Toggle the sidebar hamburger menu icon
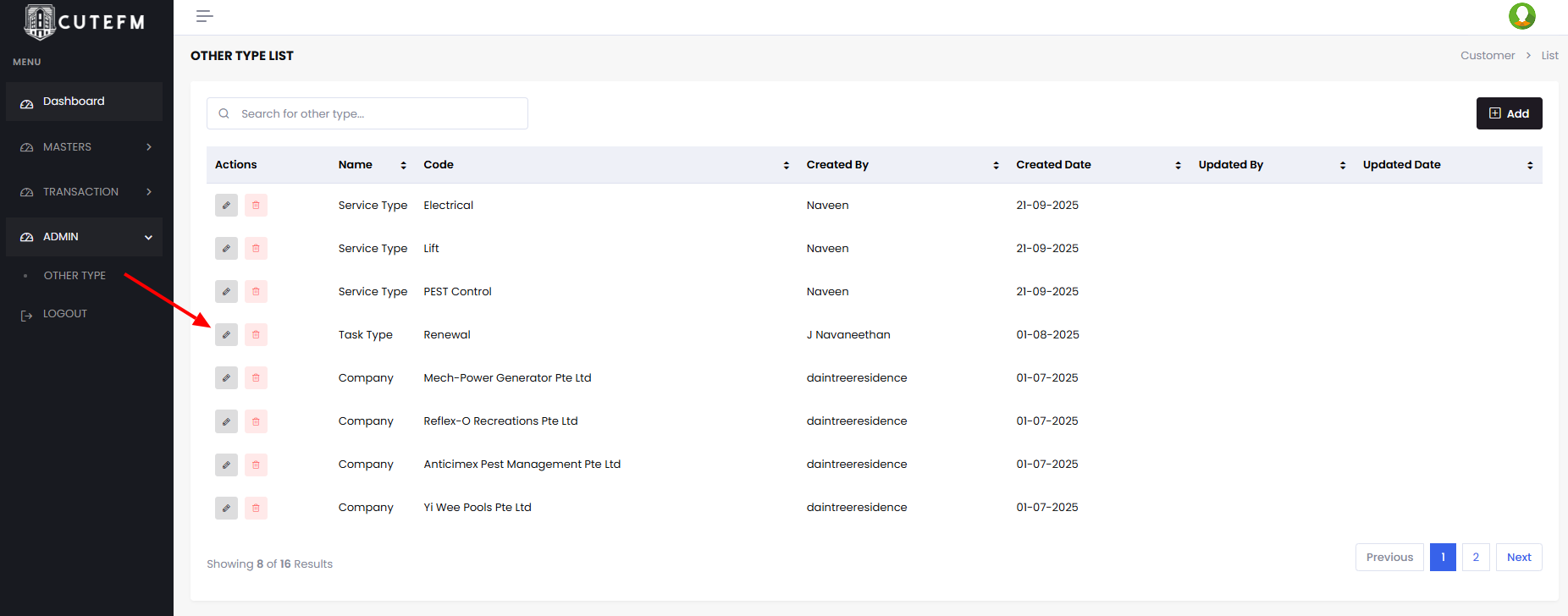 point(204,16)
